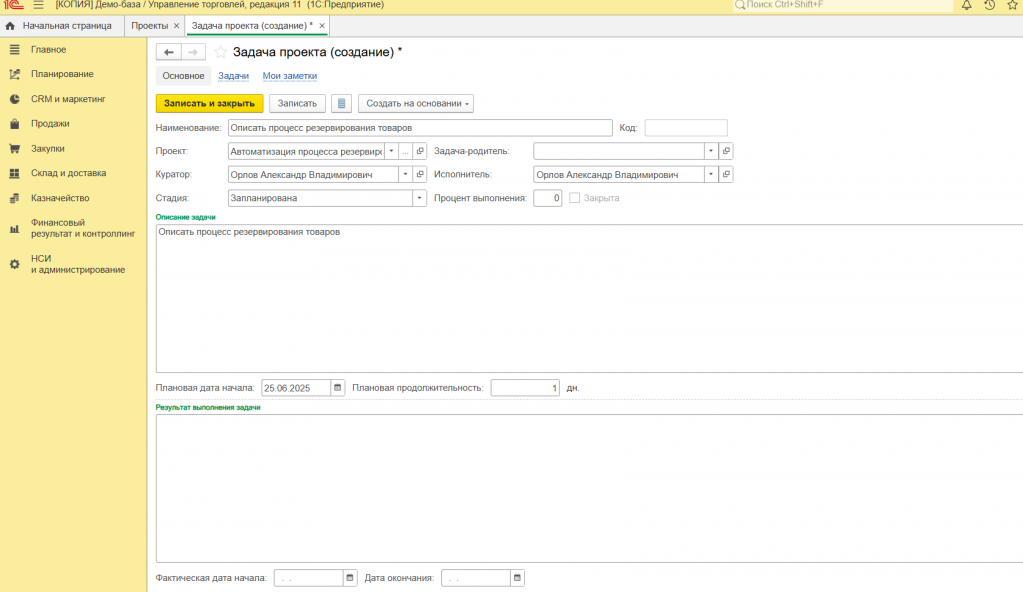The image size is (1023, 592).
Task: Open the Продажи section label
Action: [x=50, y=124]
